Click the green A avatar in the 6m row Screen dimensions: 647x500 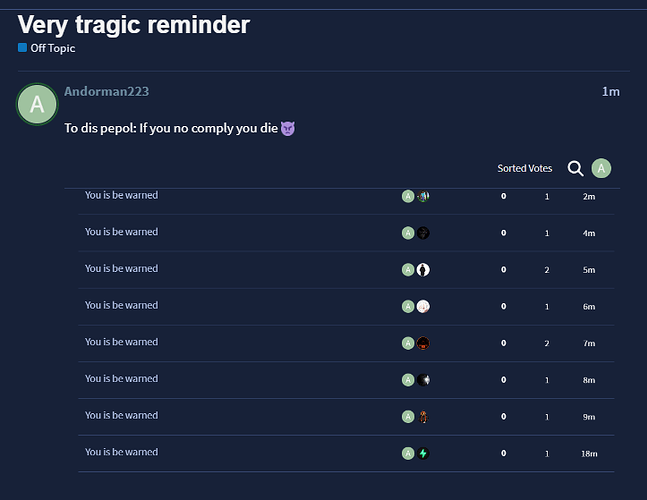click(x=408, y=307)
